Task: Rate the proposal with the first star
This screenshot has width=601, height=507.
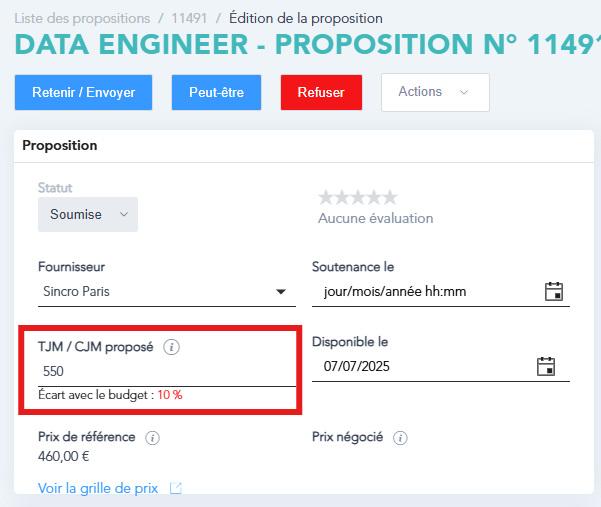Action: [x=326, y=197]
